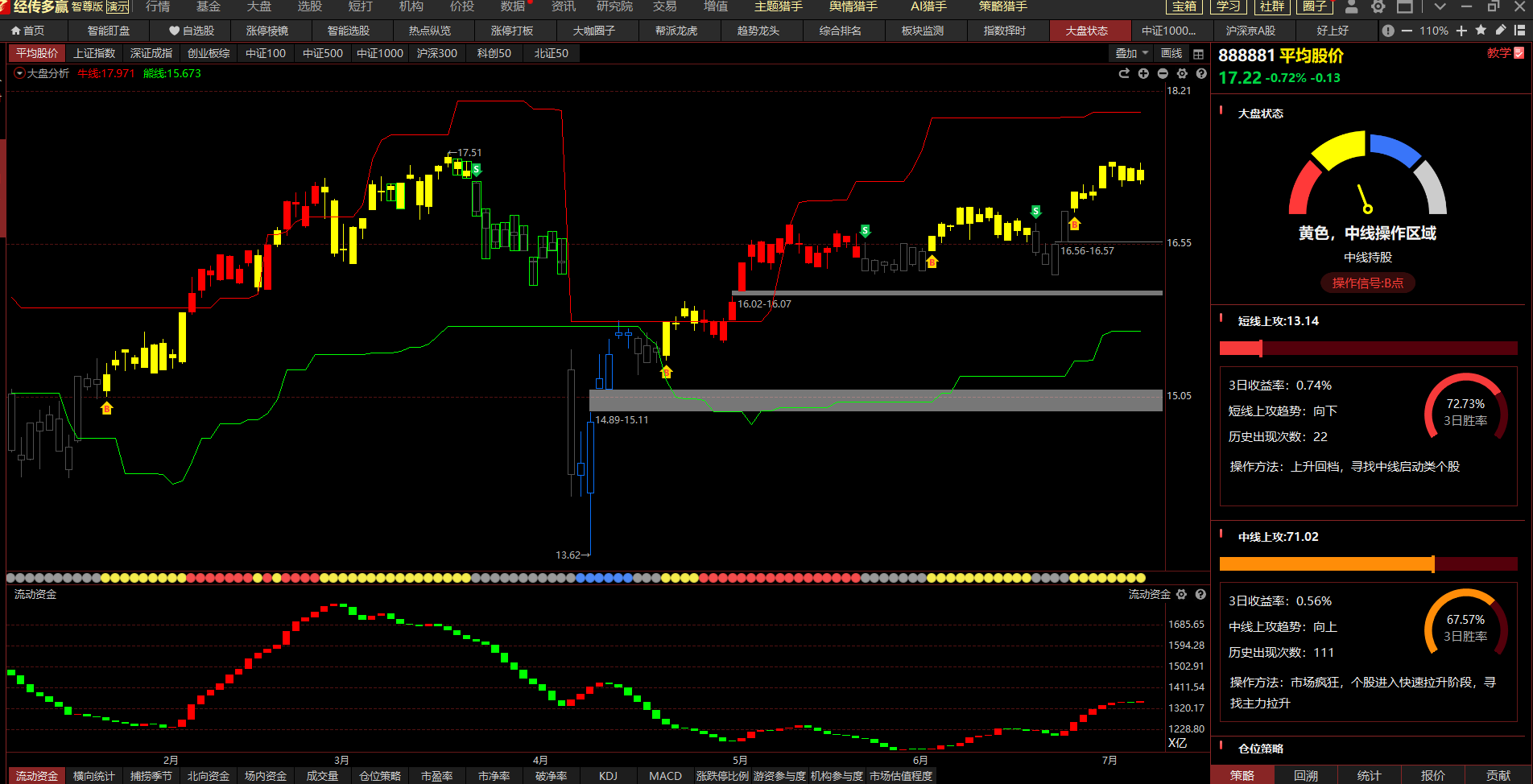Open the 趋势龙头 tab

pos(758,31)
